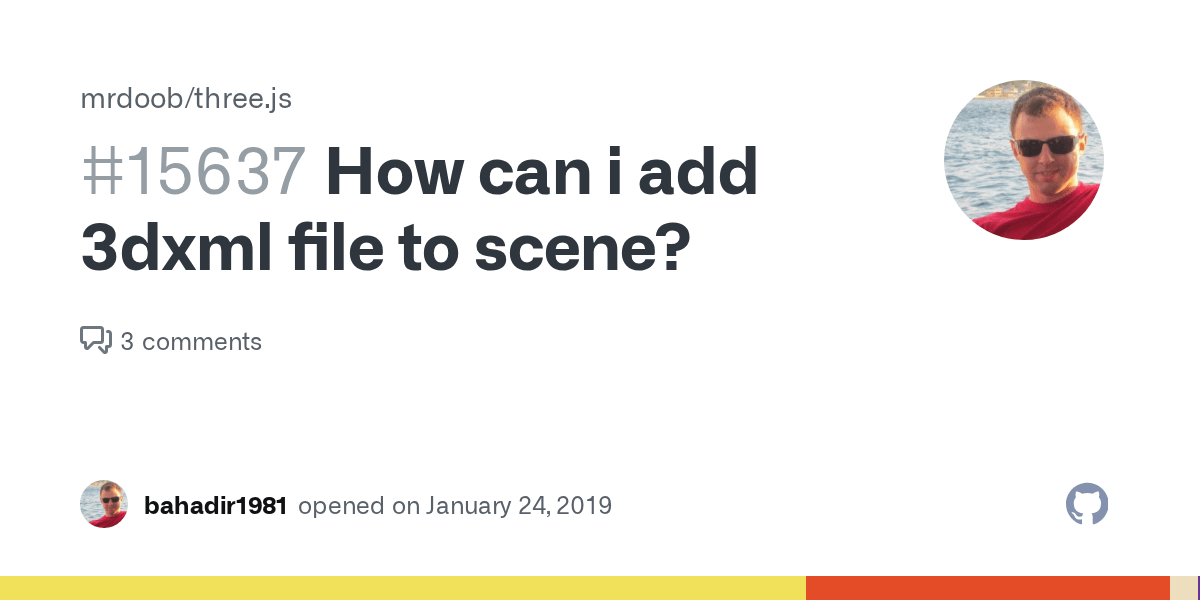Click the issue number #15637

193,172
